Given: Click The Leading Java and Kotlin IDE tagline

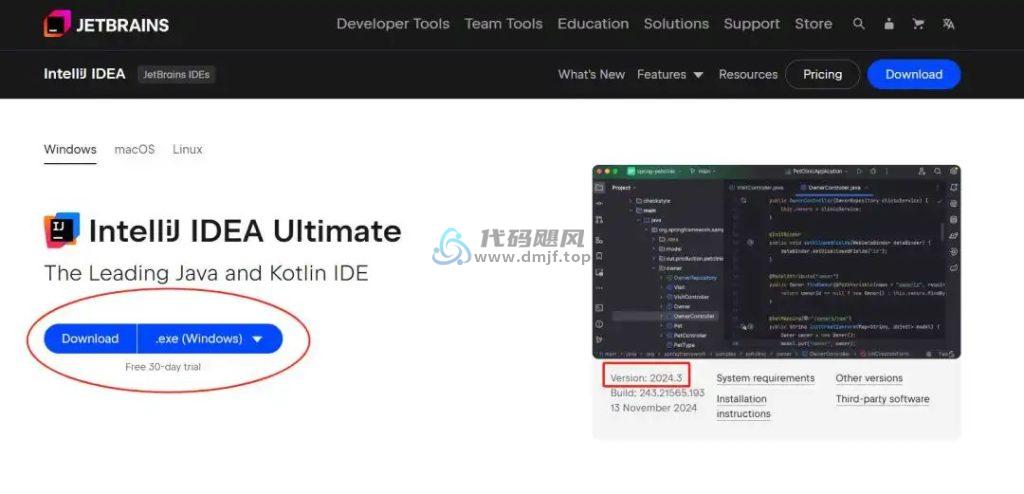Looking at the screenshot, I should (x=206, y=273).
